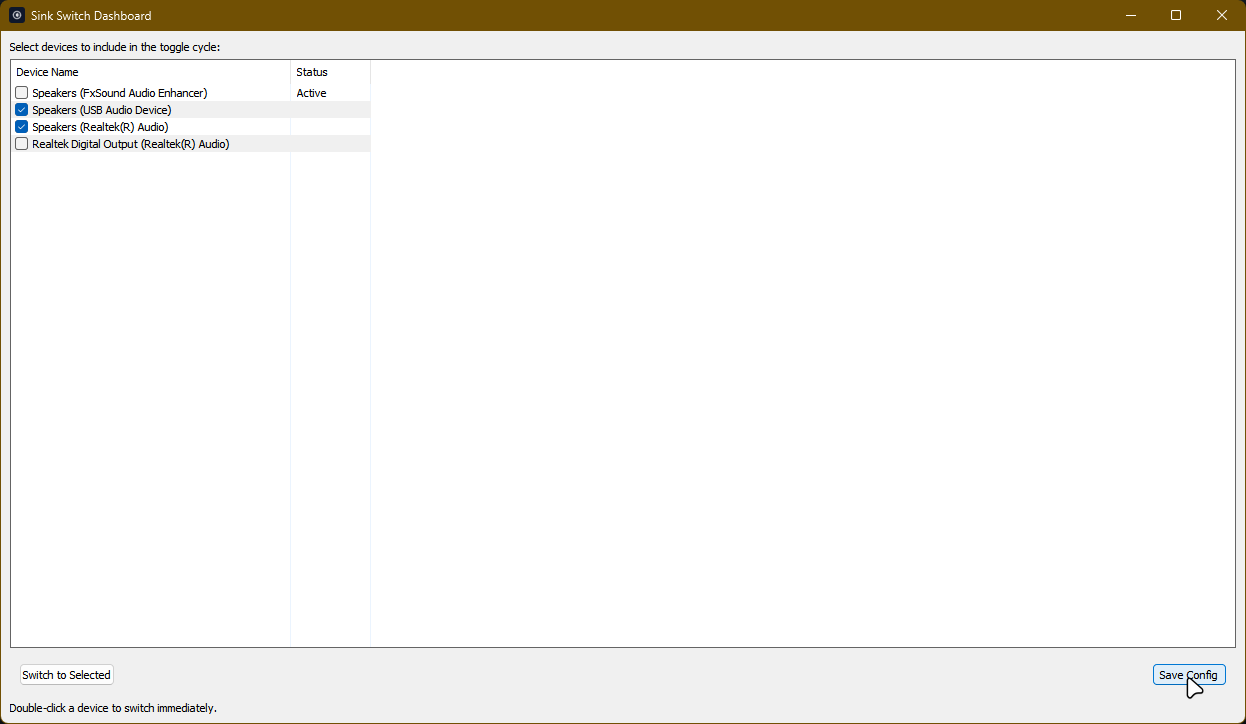Maximize the Sink Switch Dashboard window
Viewport: 1246px width, 724px height.
(x=1176, y=15)
